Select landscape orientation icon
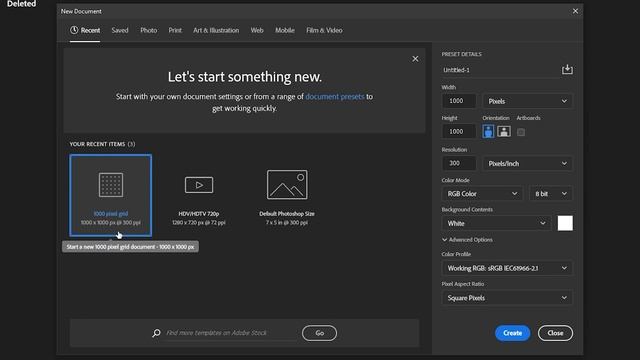Image resolution: width=640 pixels, height=360 pixels. tap(504, 131)
